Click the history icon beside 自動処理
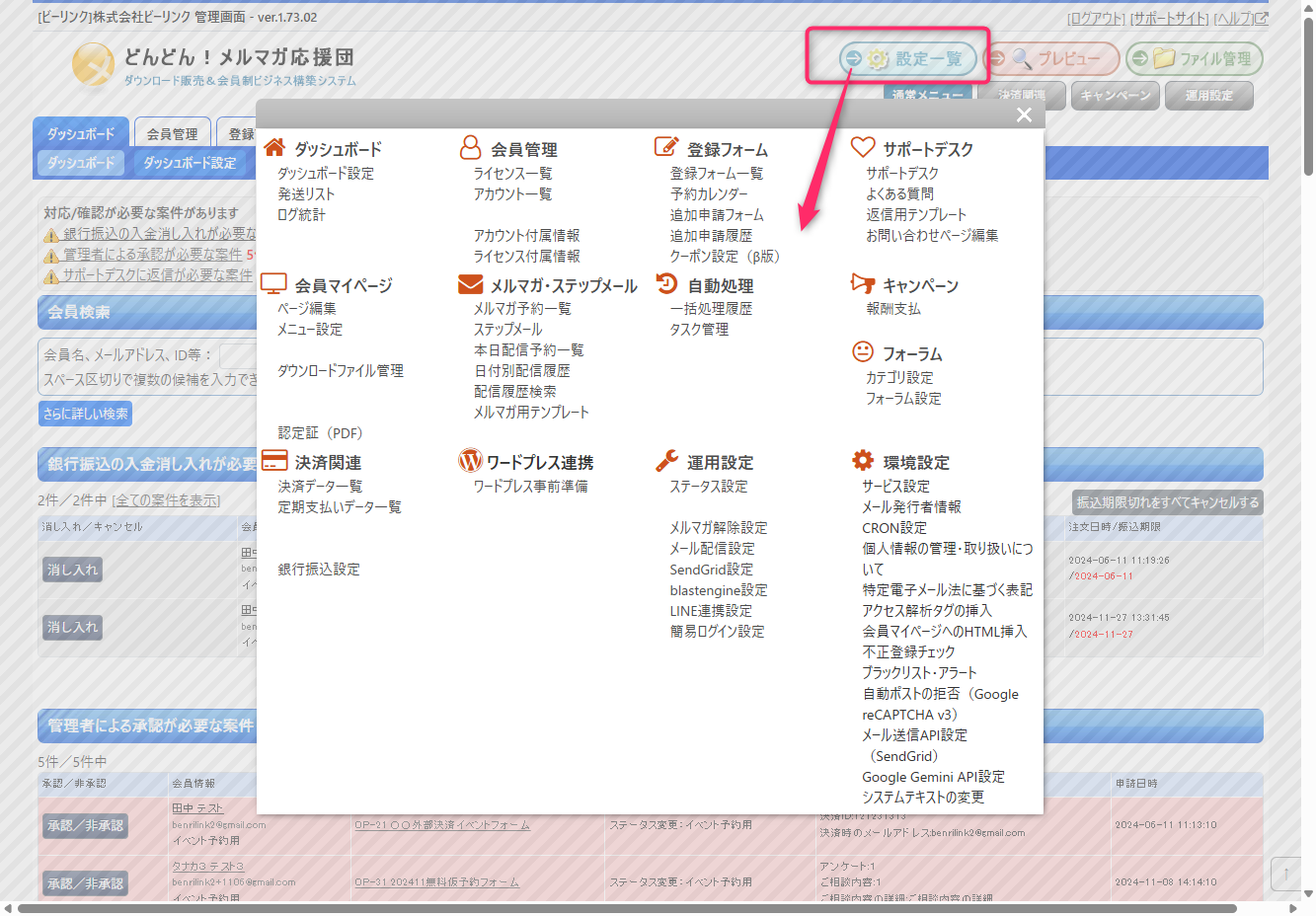The image size is (1316, 916). [667, 283]
